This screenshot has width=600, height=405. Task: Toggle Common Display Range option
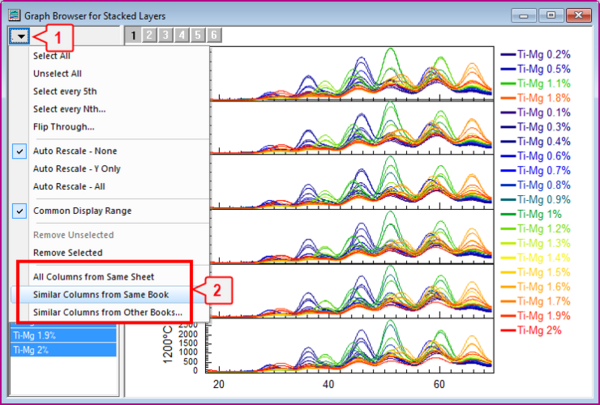pyautogui.click(x=82, y=211)
